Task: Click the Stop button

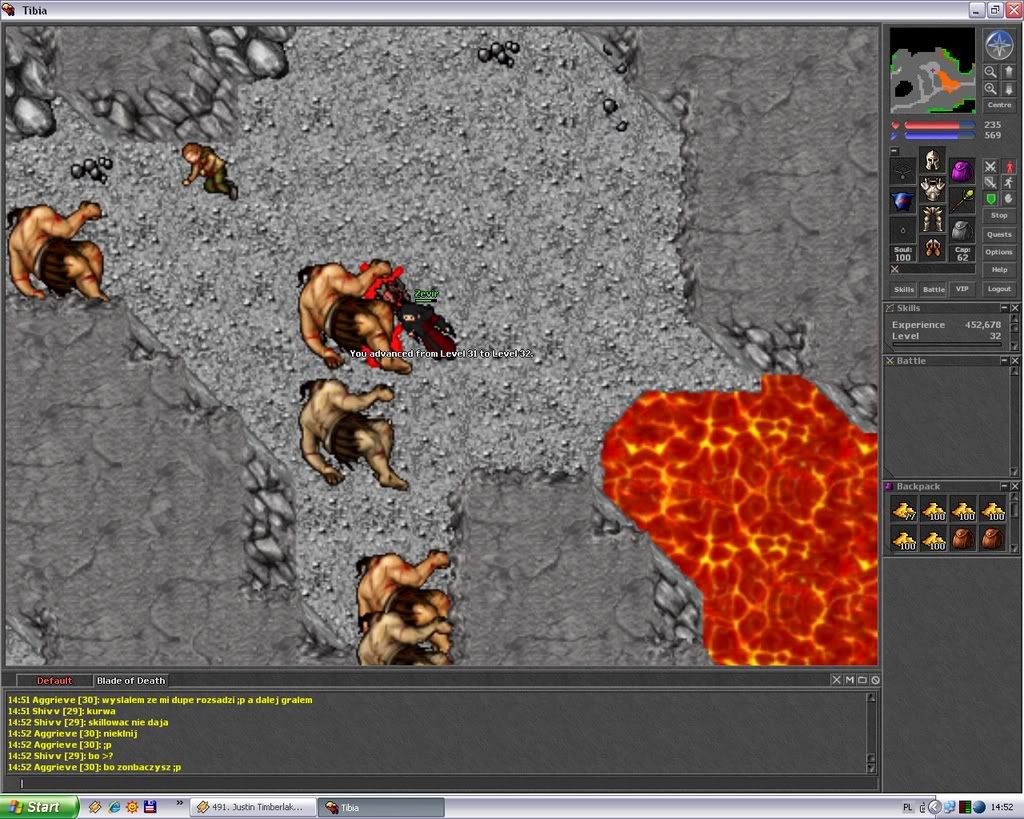Action: point(999,215)
